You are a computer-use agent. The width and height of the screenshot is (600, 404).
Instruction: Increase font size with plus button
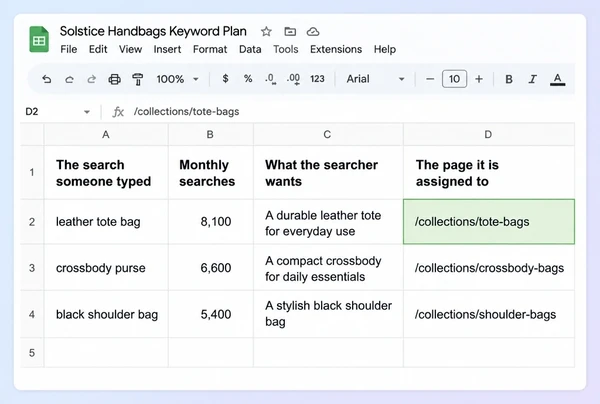(479, 79)
